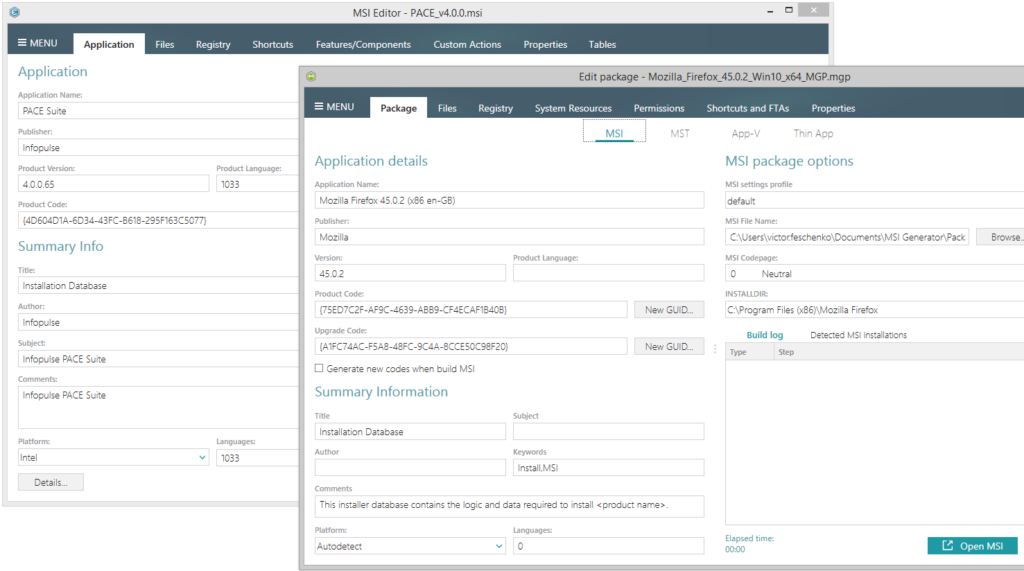Click the empty Product Language field
This screenshot has height=571, width=1024.
pyautogui.click(x=609, y=273)
